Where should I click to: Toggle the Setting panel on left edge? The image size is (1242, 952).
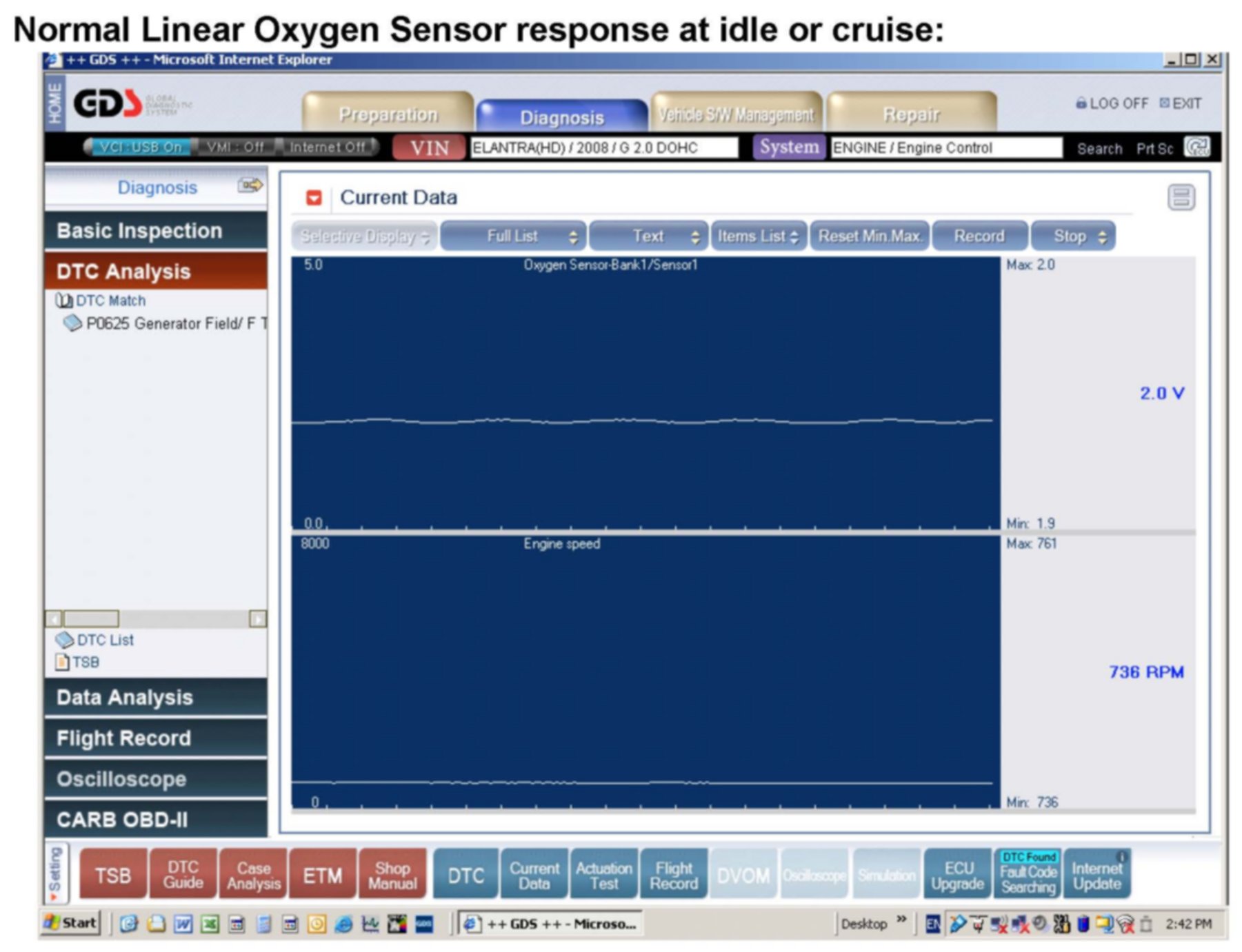tap(55, 873)
